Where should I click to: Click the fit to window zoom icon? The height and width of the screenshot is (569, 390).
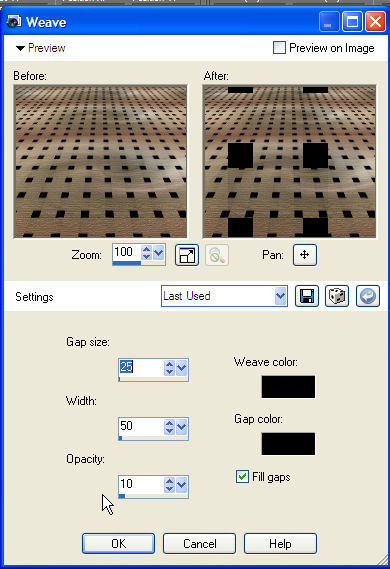pyautogui.click(x=187, y=255)
